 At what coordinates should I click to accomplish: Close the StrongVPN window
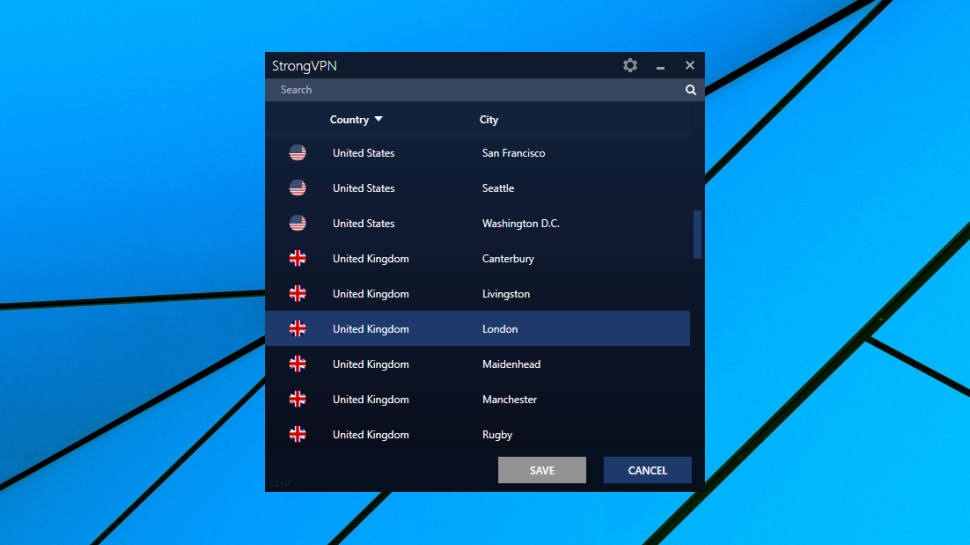[690, 65]
